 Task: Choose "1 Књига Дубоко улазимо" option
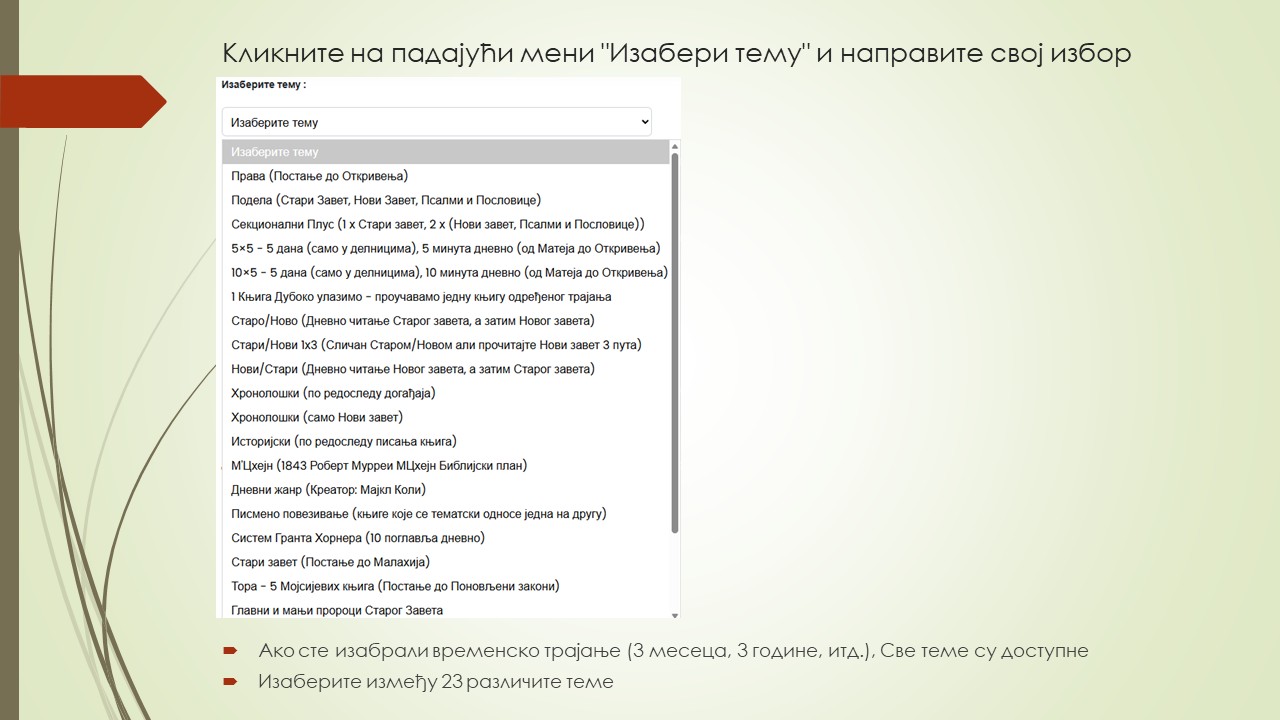click(421, 297)
